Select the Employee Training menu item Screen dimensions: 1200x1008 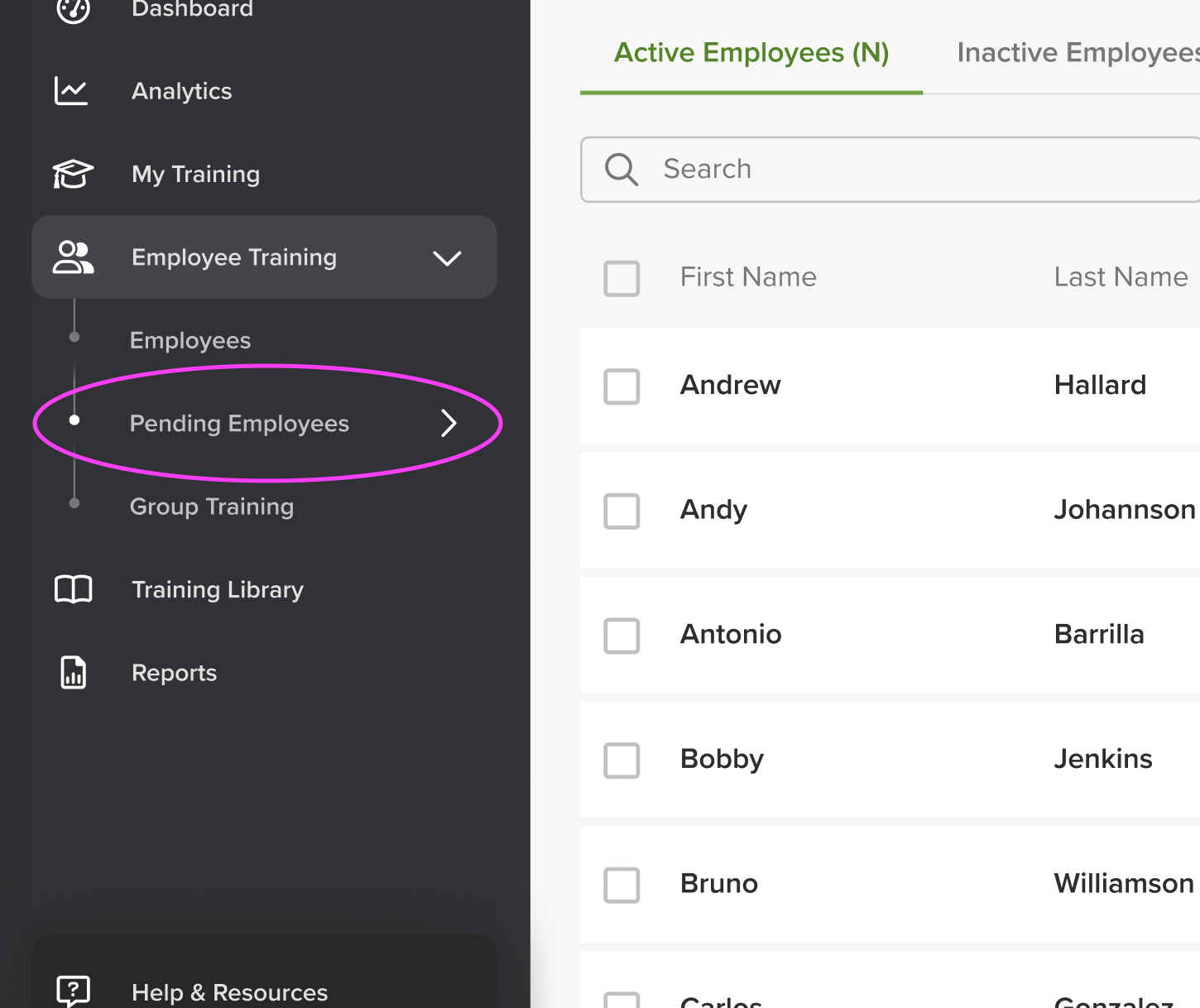[x=264, y=257]
